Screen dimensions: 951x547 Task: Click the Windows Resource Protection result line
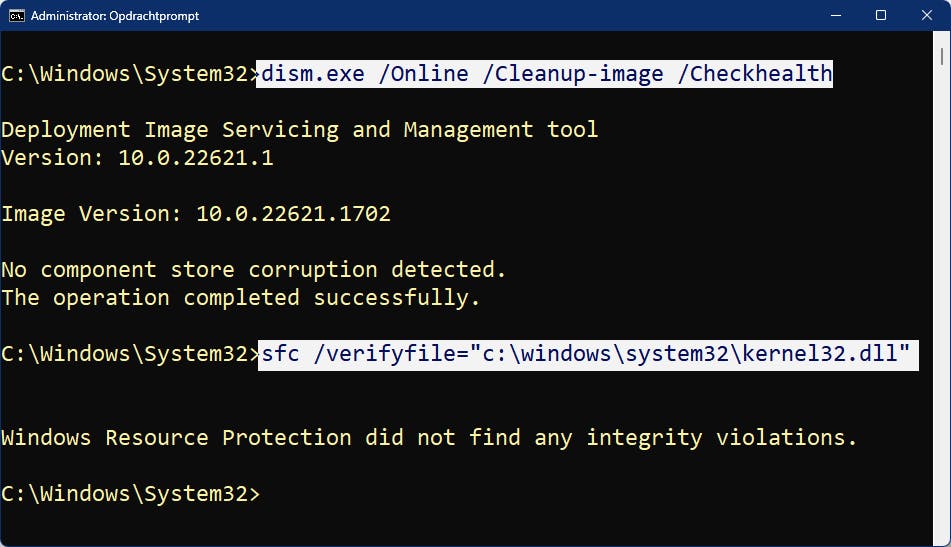429,437
